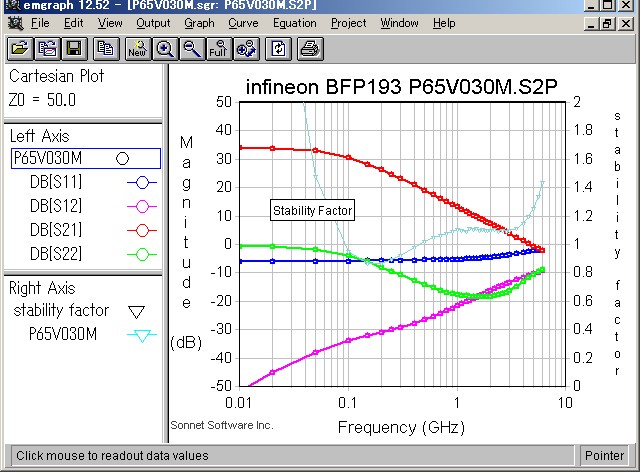
Task: Open the Edit menu
Action: coord(73,23)
